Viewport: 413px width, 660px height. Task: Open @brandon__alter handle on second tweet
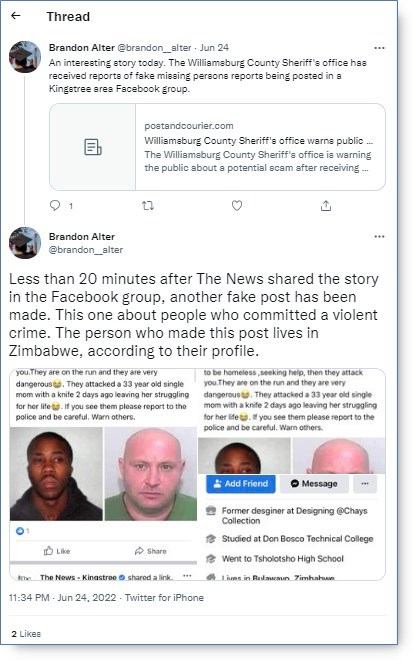point(86,250)
